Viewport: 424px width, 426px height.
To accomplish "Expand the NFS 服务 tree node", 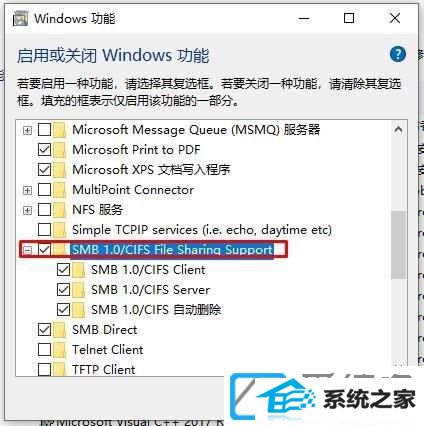I will [x=27, y=210].
